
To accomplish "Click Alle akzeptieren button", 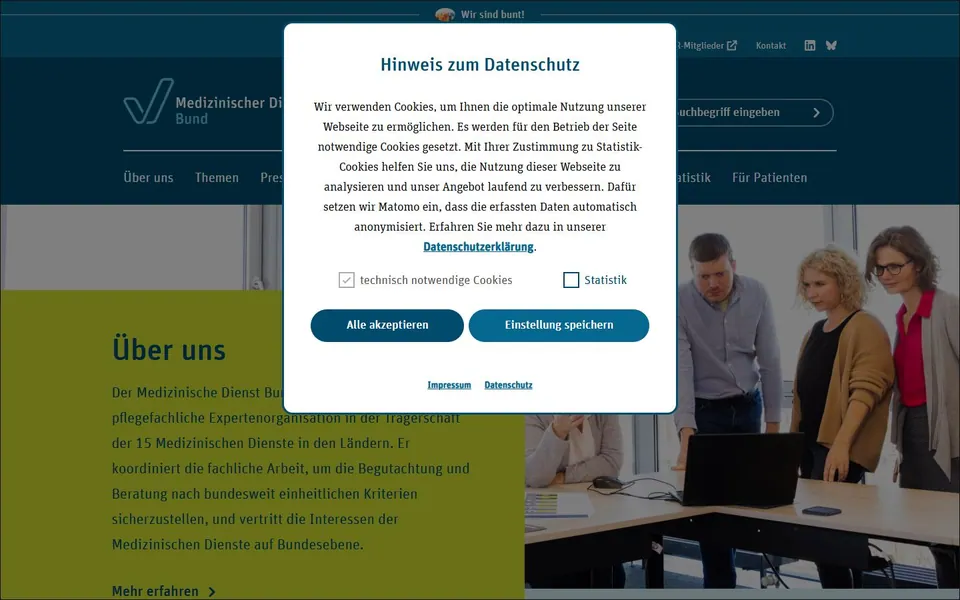I will coord(387,325).
